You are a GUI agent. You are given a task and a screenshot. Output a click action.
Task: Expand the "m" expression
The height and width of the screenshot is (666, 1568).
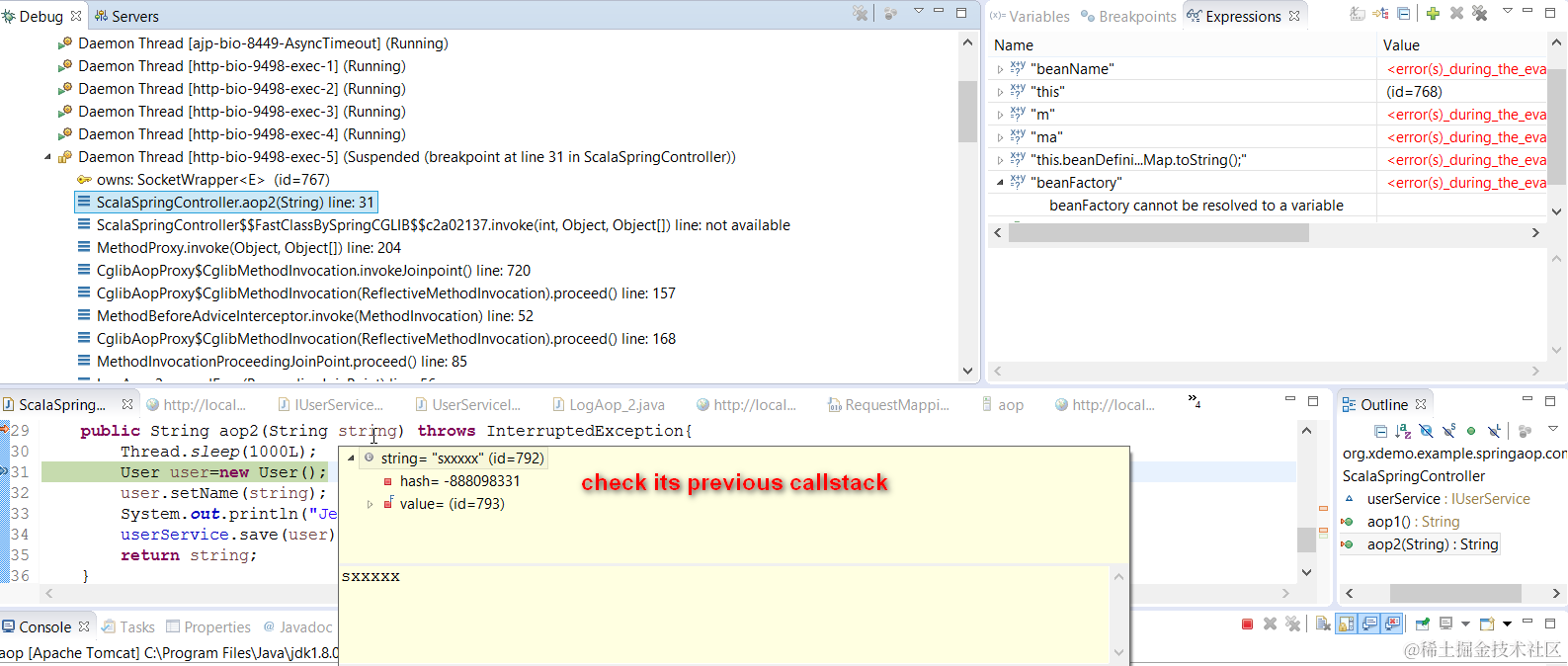coord(1000,115)
